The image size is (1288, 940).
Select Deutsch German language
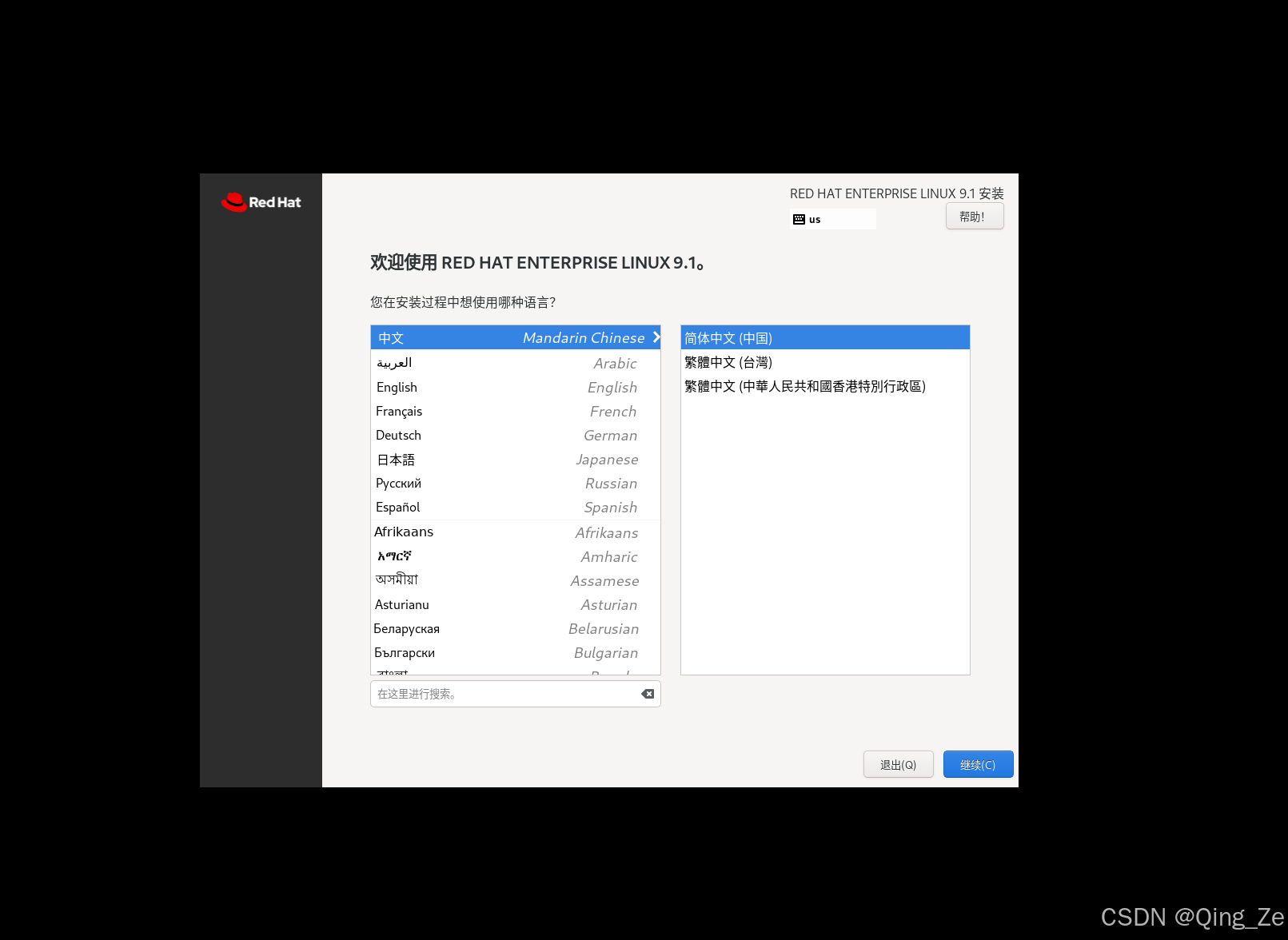pyautogui.click(x=516, y=435)
